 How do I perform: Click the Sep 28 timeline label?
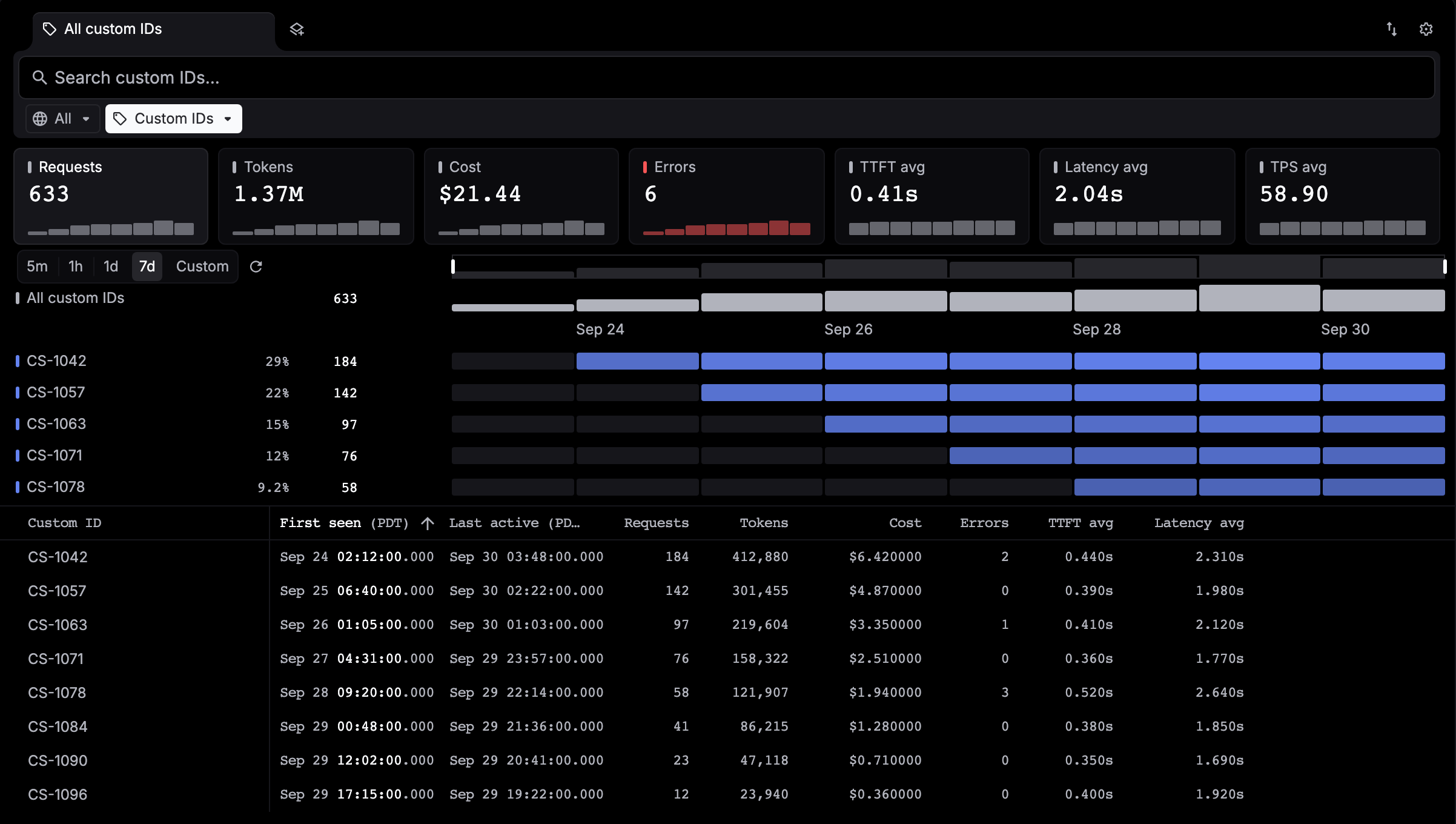click(1097, 330)
